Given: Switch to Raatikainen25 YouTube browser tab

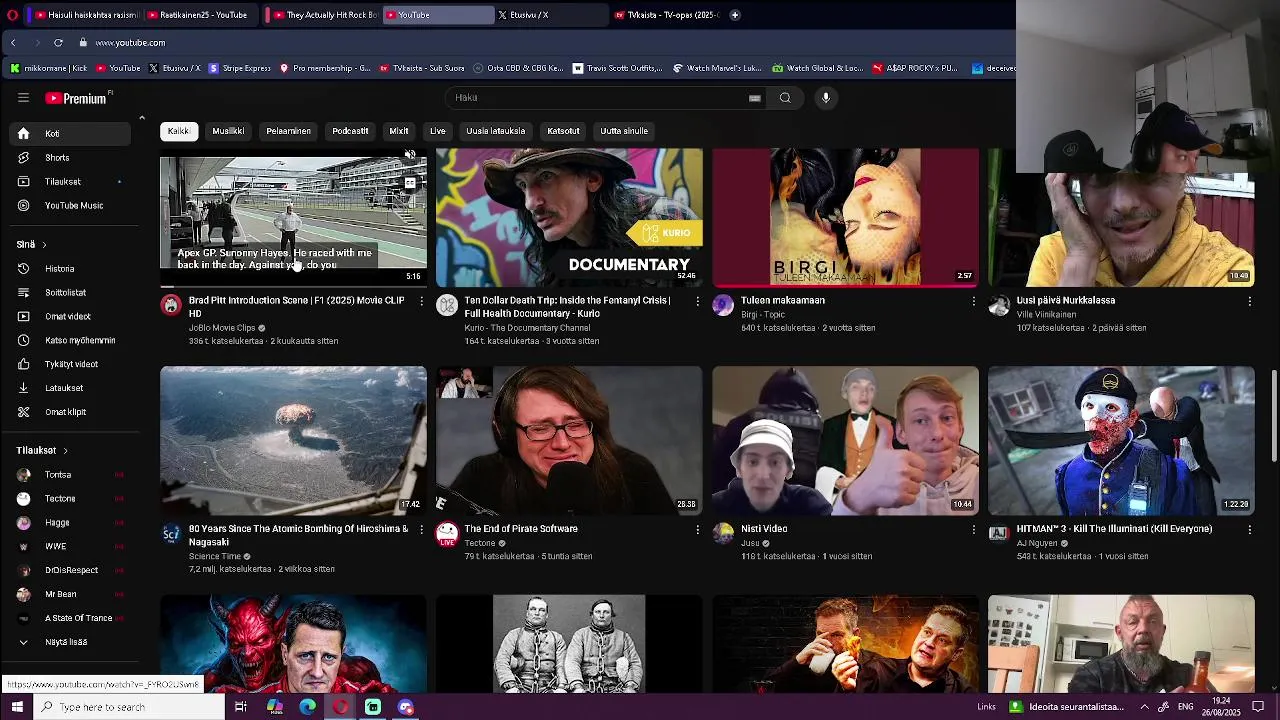Looking at the screenshot, I should point(201,15).
